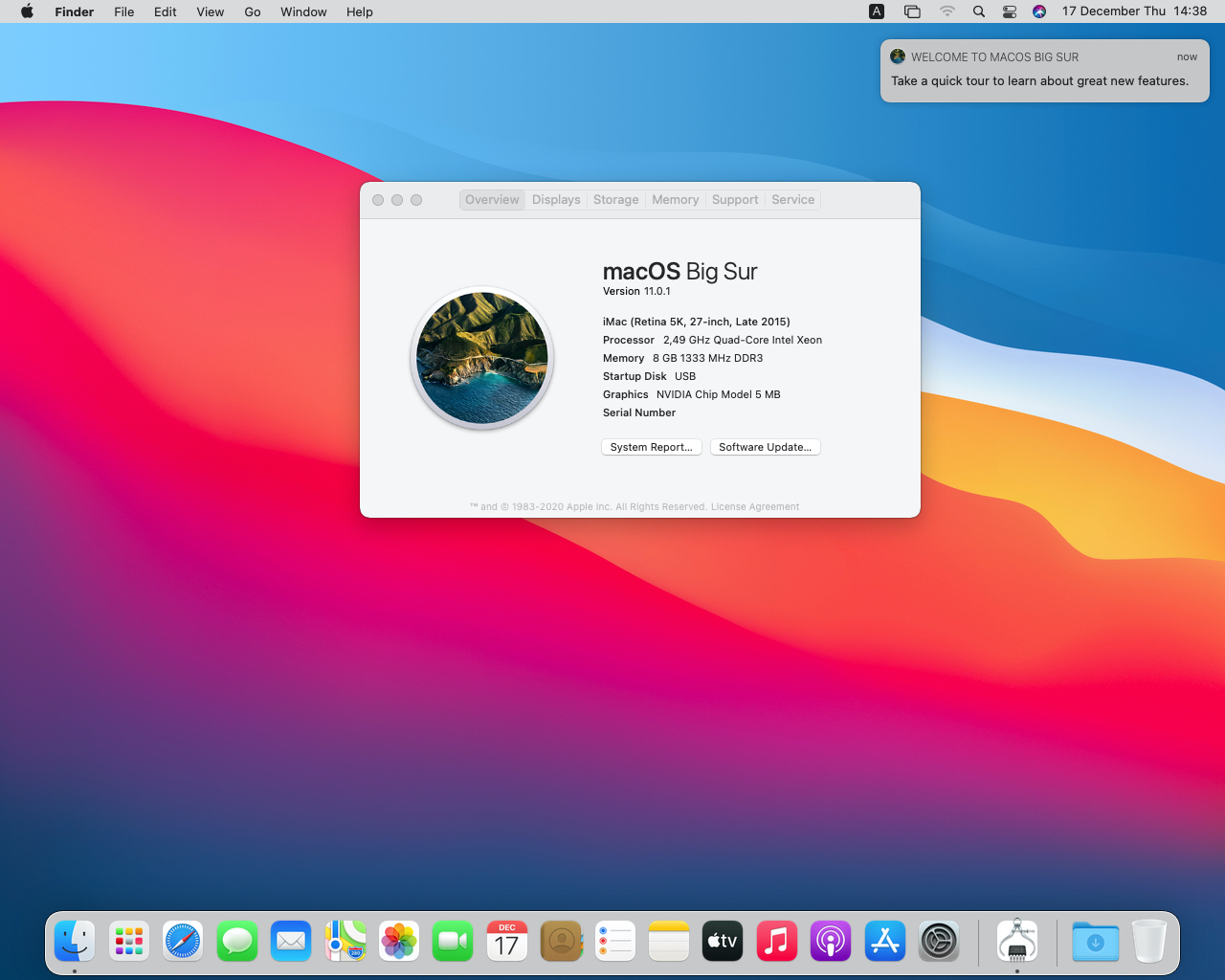The image size is (1225, 980).
Task: Open Safari from the dock
Action: (183, 942)
